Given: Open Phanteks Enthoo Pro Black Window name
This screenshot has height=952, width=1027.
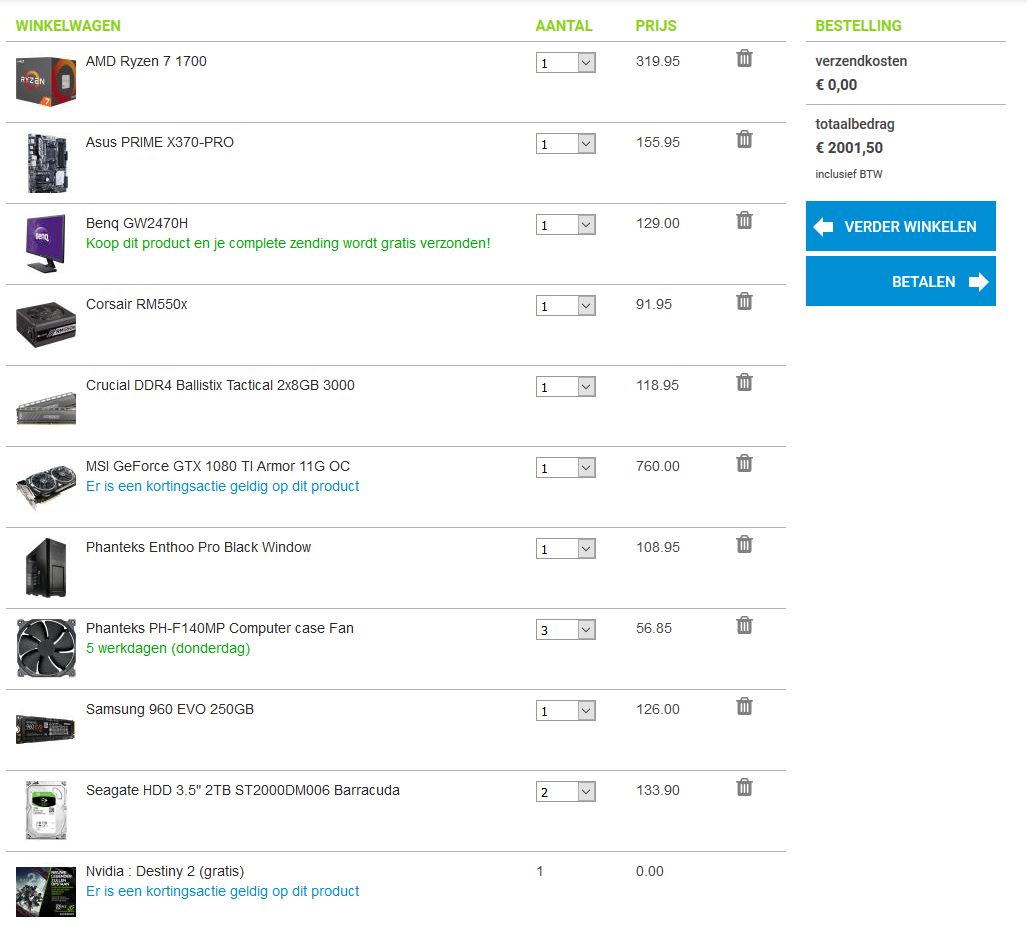Looking at the screenshot, I should click(198, 547).
